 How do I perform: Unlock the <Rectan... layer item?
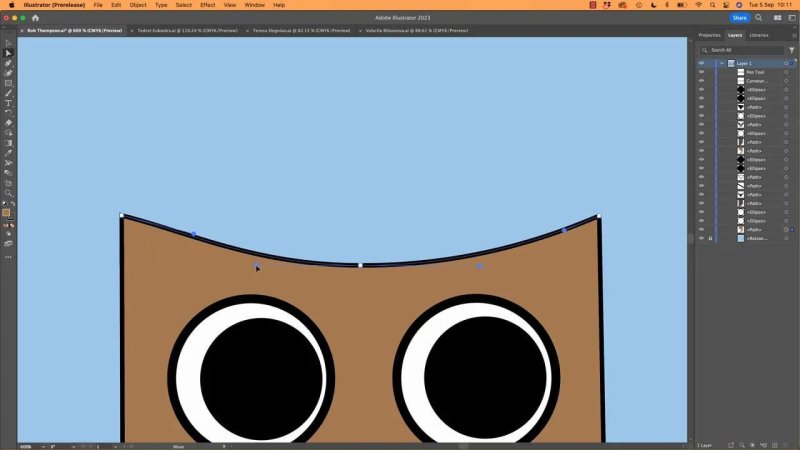710,238
